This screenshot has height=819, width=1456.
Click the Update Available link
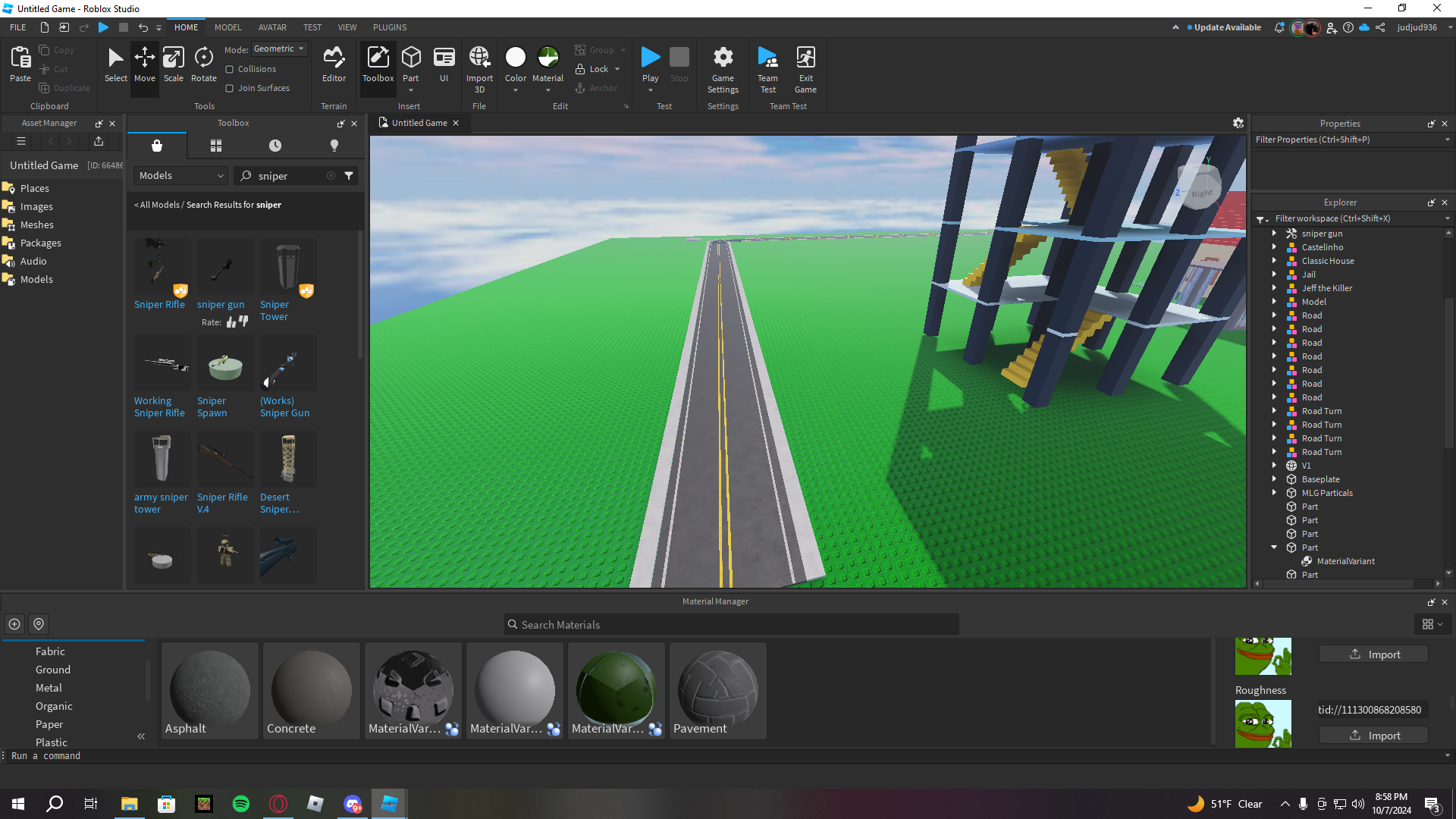pyautogui.click(x=1227, y=27)
